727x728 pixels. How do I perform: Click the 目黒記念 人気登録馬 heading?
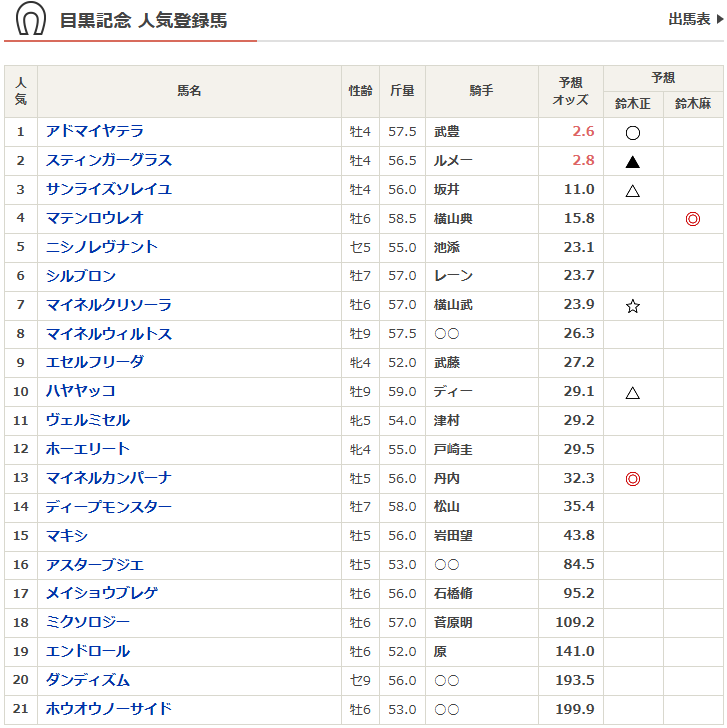tap(143, 20)
